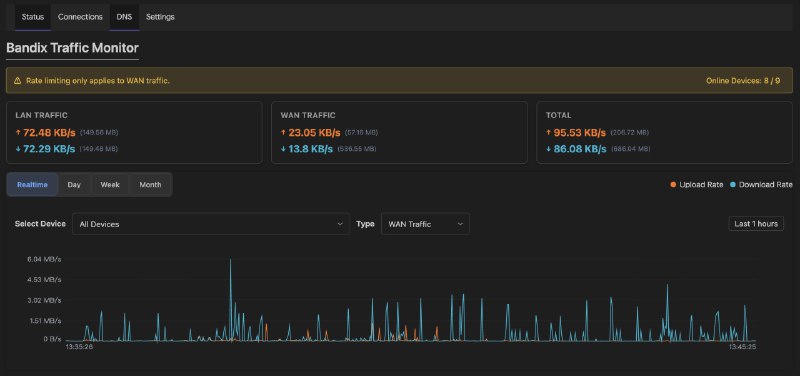Open the WAN Traffic type dropdown

click(x=426, y=224)
